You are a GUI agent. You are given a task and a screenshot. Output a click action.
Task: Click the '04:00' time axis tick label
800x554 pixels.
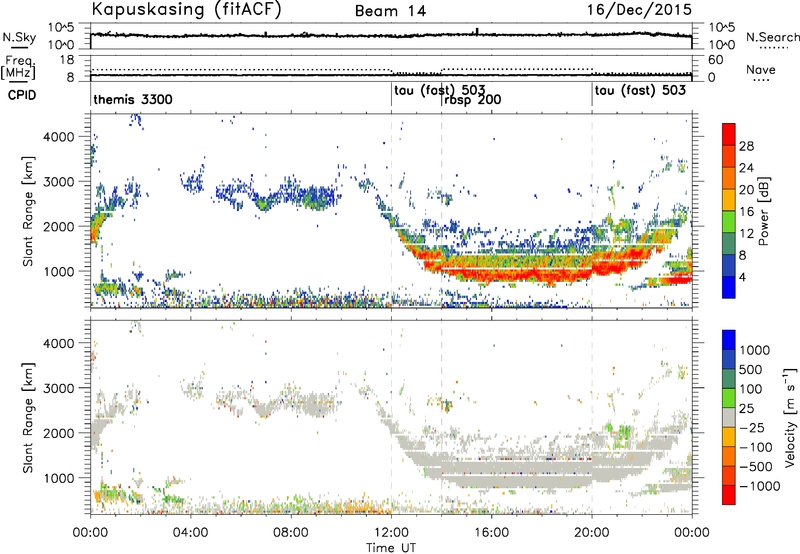click(190, 533)
